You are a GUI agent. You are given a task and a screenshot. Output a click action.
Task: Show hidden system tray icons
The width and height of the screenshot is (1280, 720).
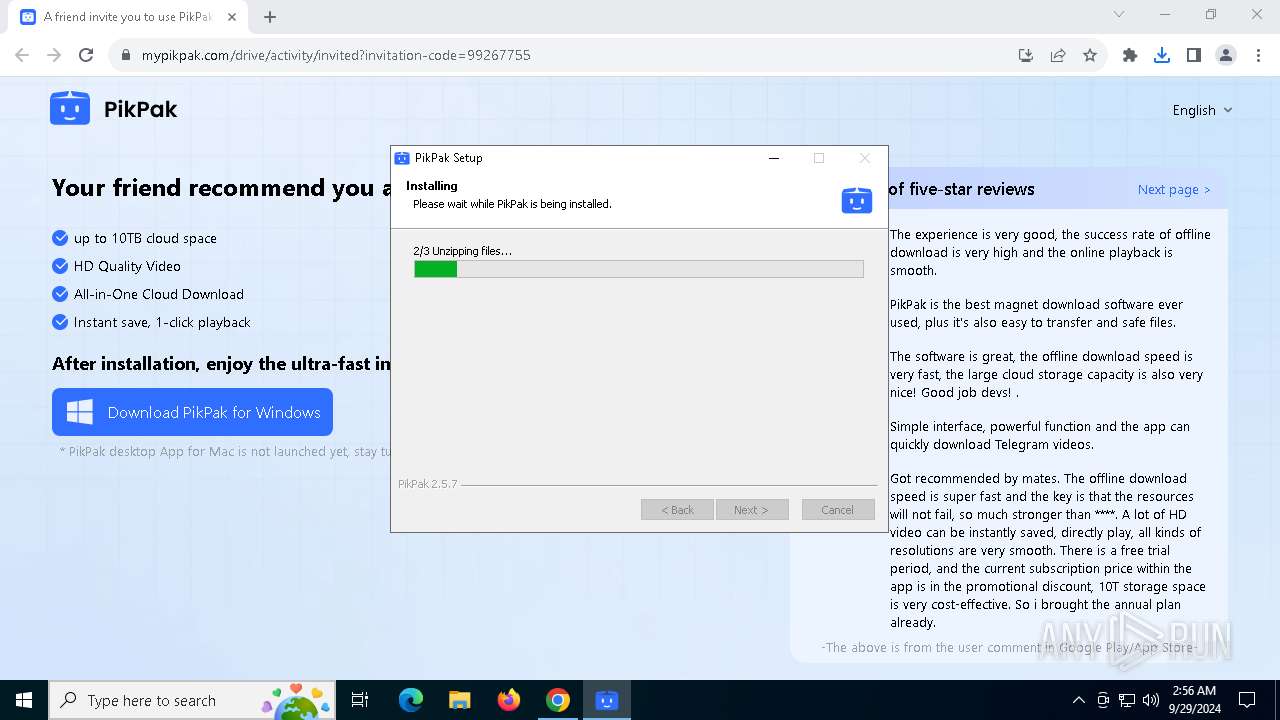pos(1078,700)
